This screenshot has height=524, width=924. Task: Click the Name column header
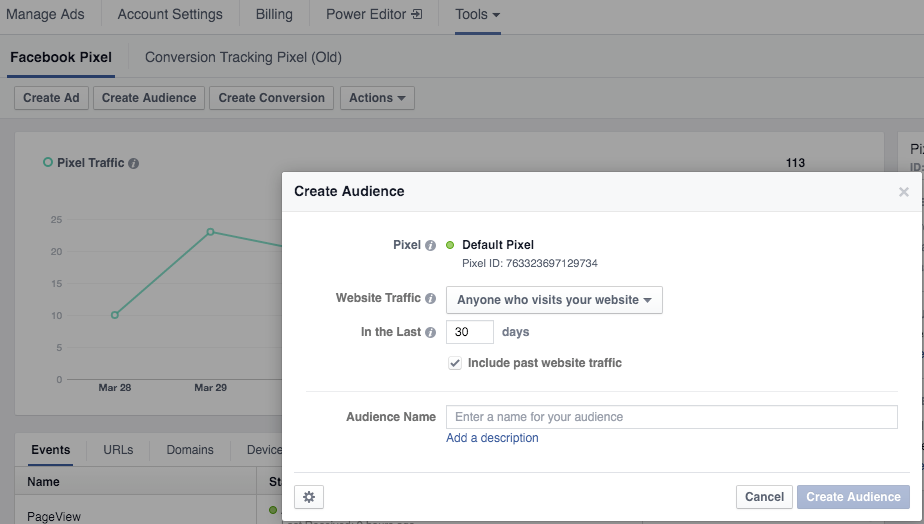(43, 482)
